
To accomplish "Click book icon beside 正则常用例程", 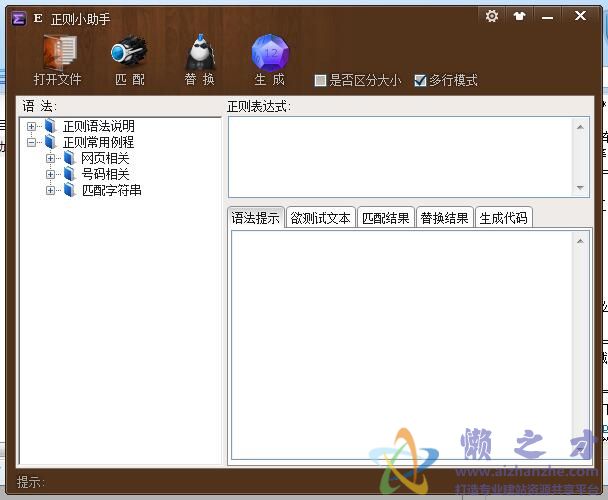I will point(50,142).
